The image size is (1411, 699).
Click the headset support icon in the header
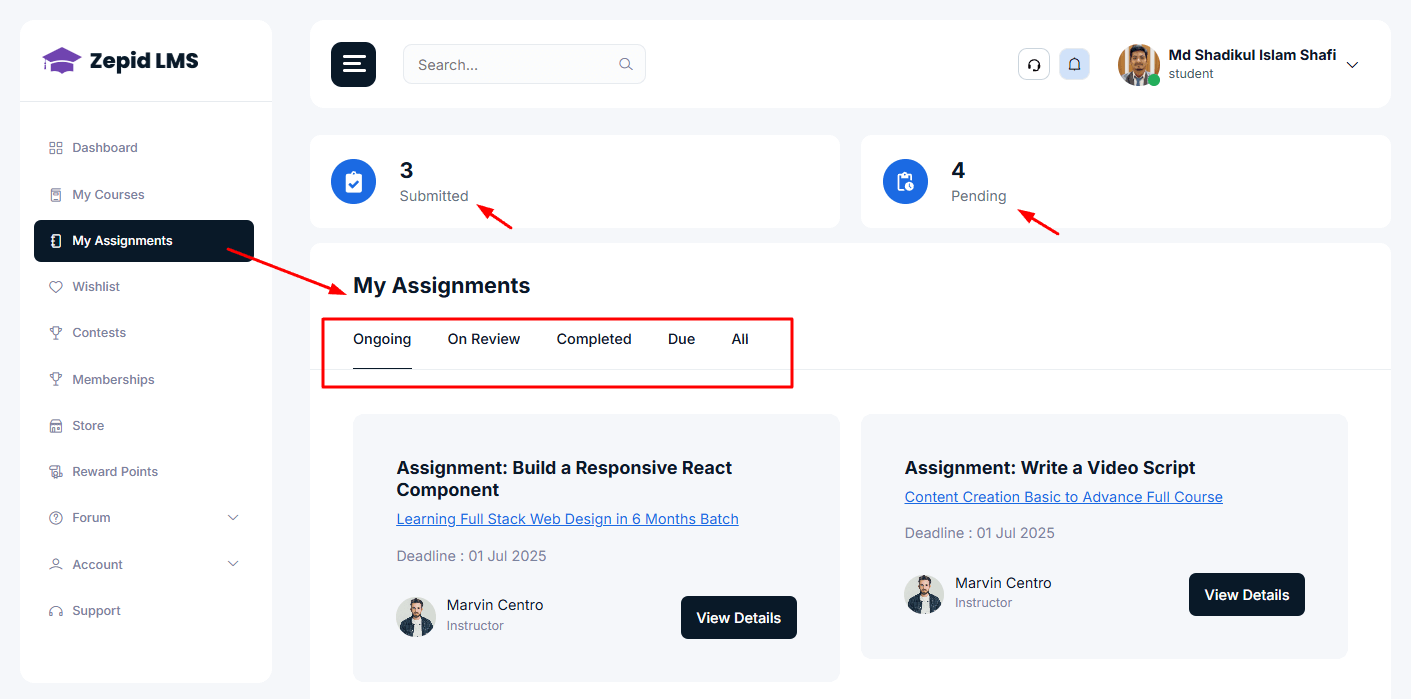pyautogui.click(x=1033, y=63)
